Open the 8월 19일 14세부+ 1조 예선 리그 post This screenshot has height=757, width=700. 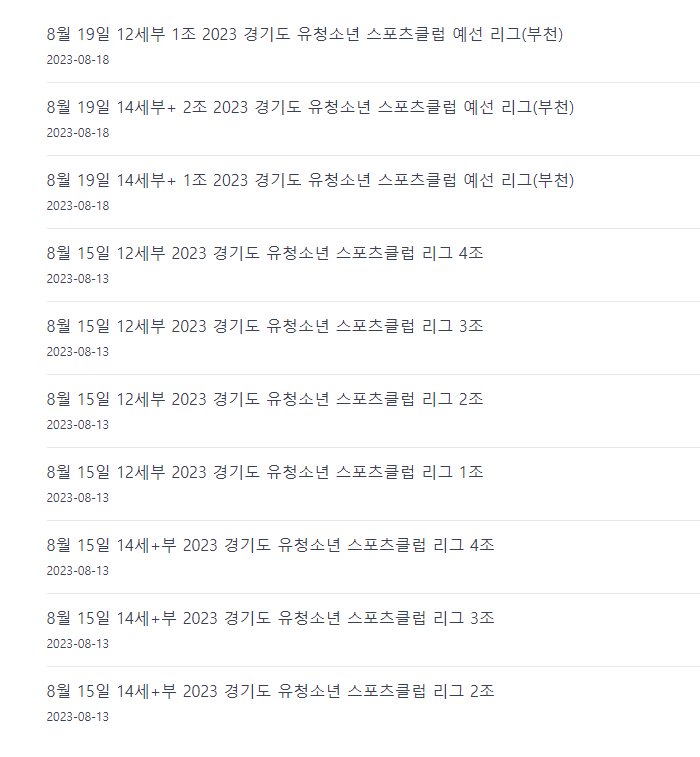(x=310, y=180)
